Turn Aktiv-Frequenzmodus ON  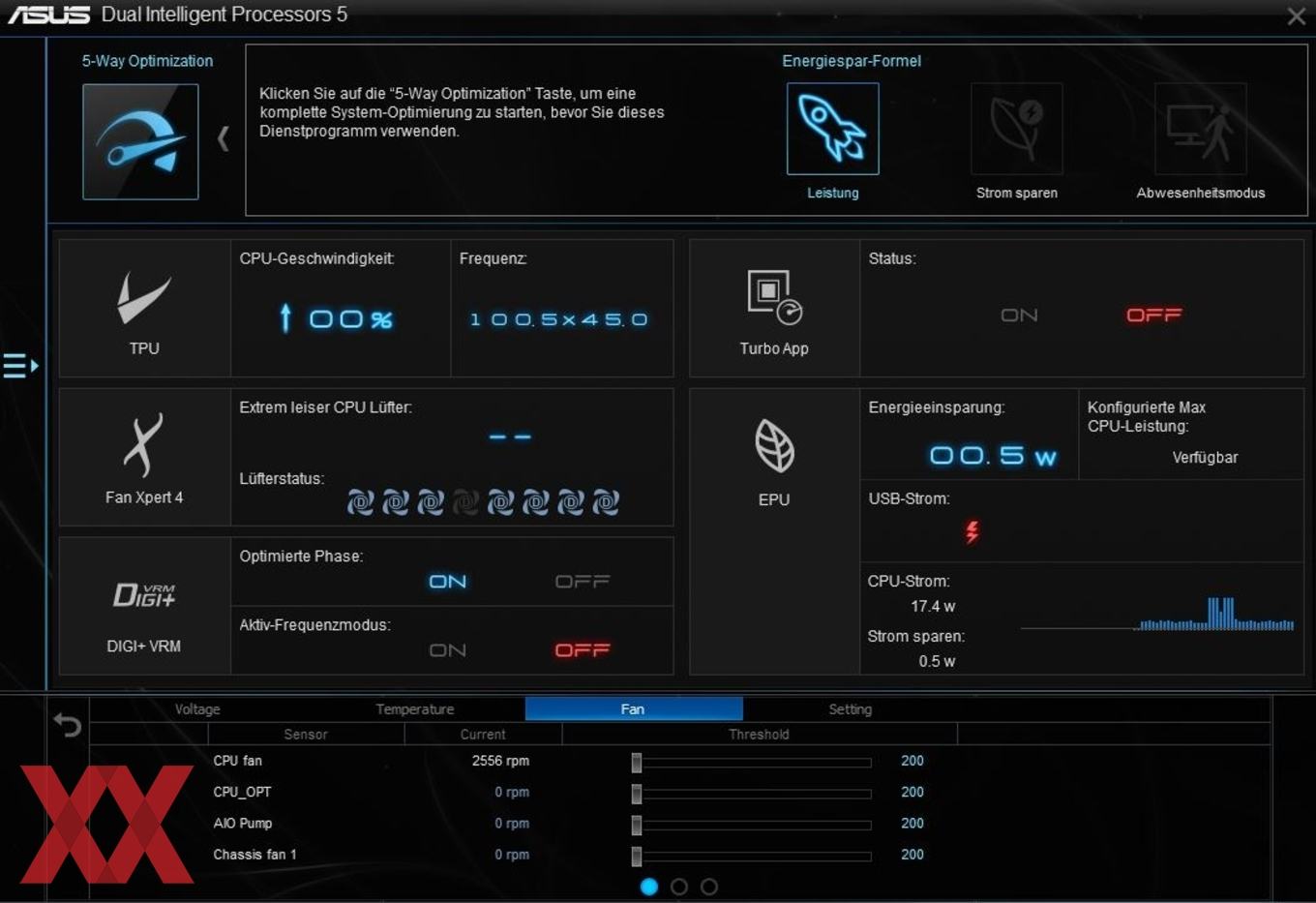point(448,650)
